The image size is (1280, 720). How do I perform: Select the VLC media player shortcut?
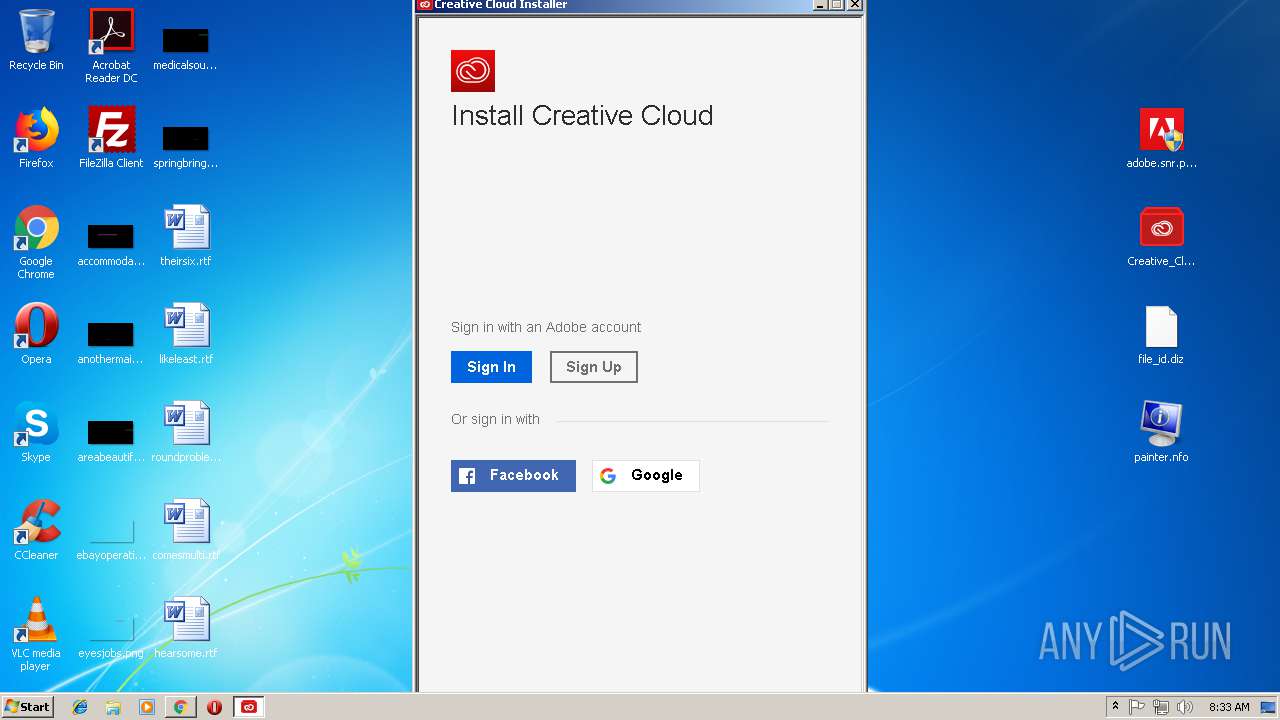[x=36, y=634]
